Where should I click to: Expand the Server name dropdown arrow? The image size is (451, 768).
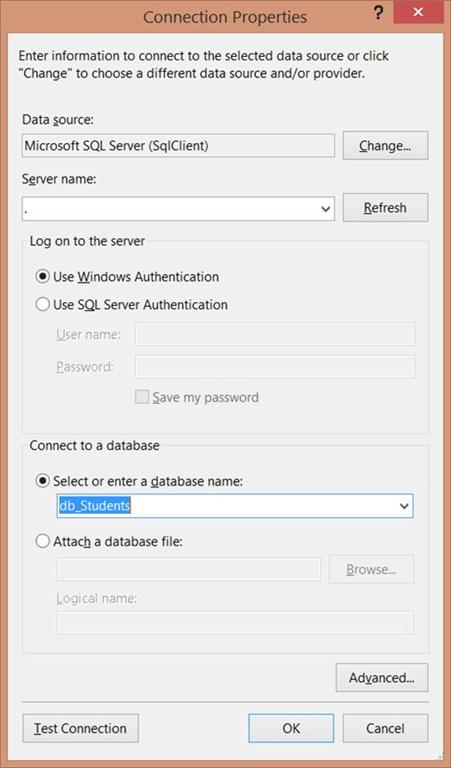pos(326,209)
